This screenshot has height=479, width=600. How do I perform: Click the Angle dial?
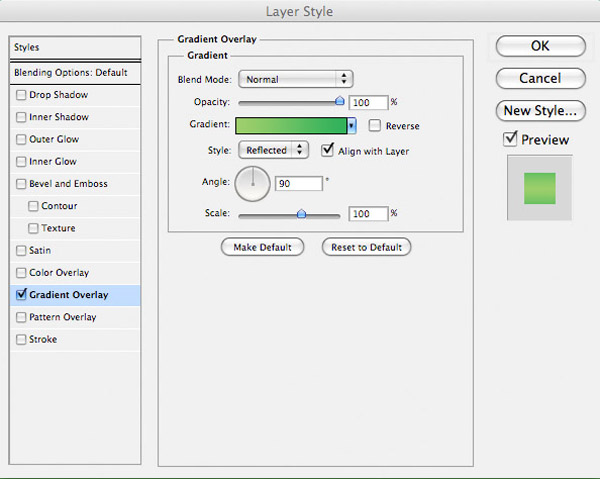pyautogui.click(x=253, y=184)
